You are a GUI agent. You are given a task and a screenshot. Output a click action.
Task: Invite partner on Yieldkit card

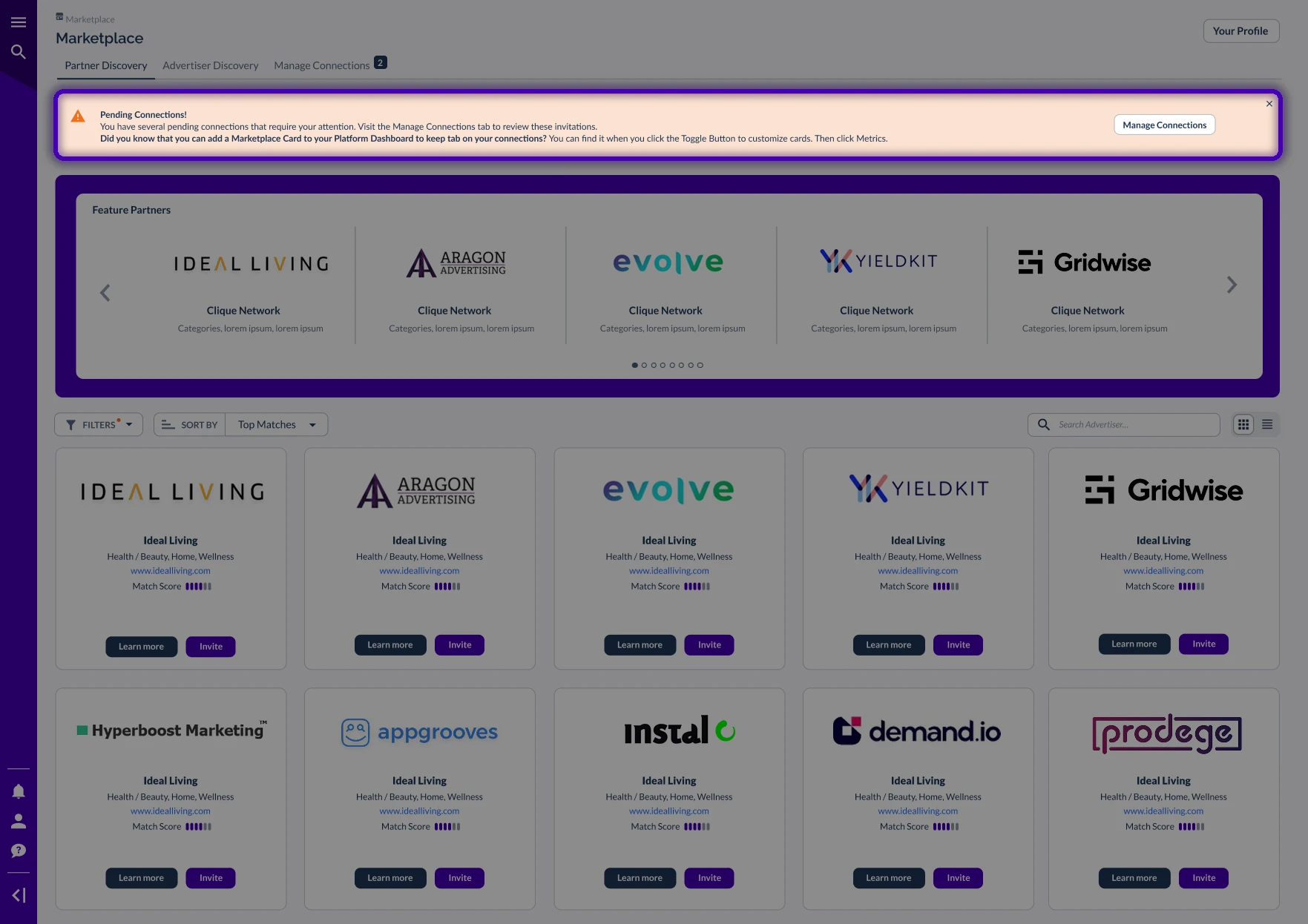click(x=959, y=645)
